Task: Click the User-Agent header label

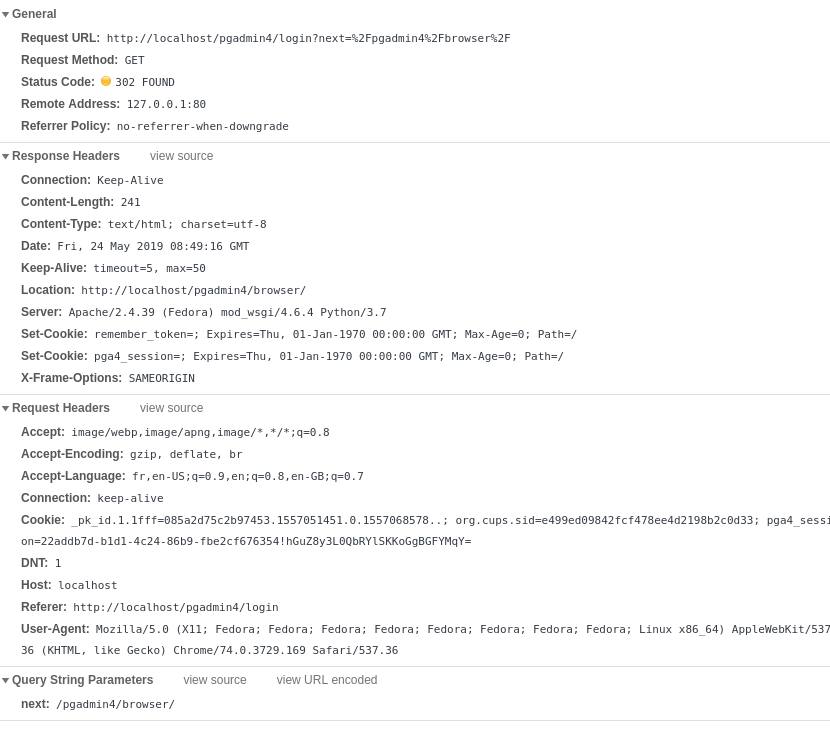Action: click(x=56, y=629)
